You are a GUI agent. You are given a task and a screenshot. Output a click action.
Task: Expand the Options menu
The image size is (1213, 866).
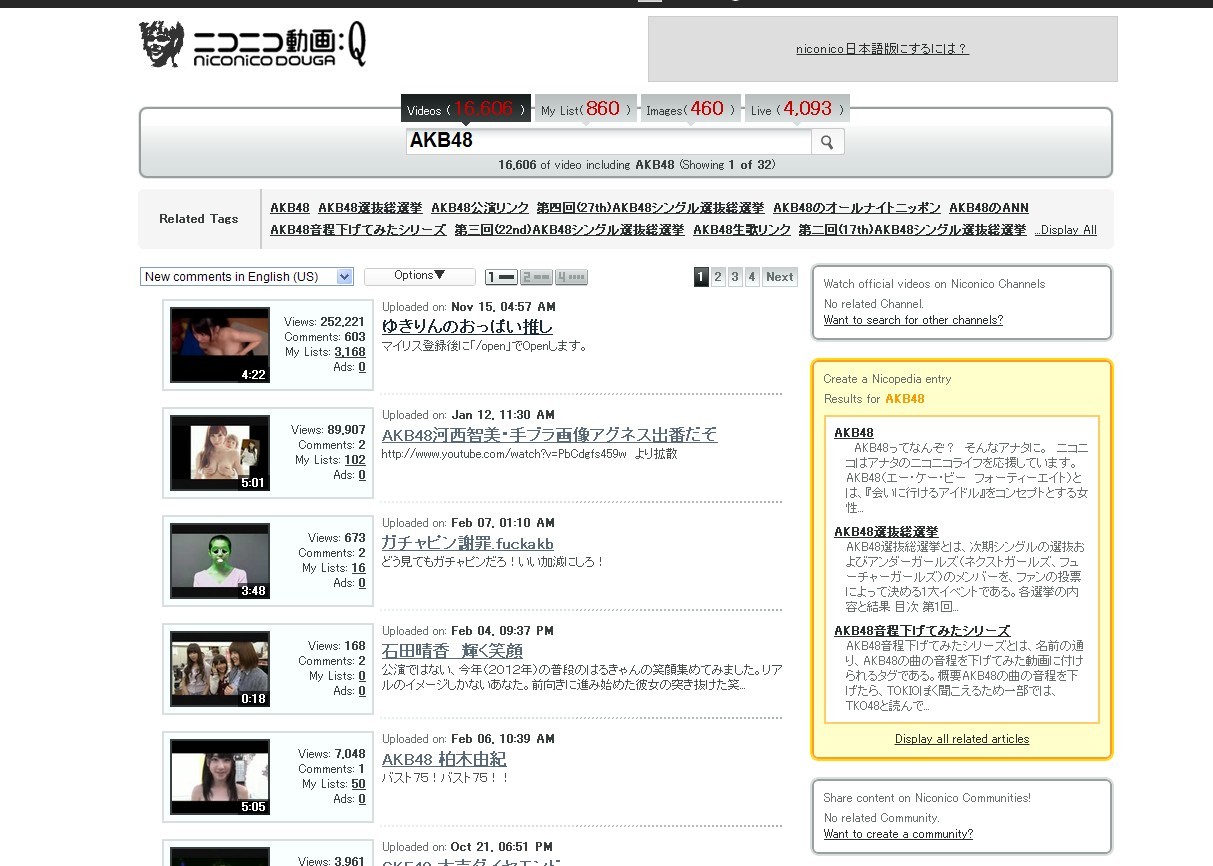coord(419,276)
